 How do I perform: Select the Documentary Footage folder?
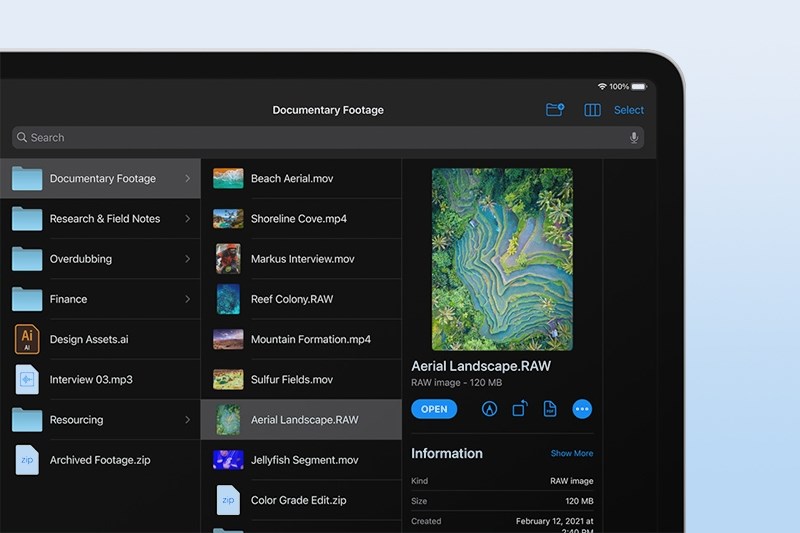tap(102, 179)
